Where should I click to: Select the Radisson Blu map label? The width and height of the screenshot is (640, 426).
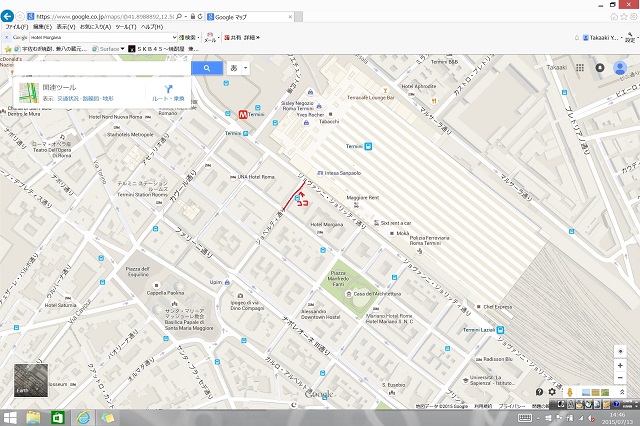(x=498, y=359)
